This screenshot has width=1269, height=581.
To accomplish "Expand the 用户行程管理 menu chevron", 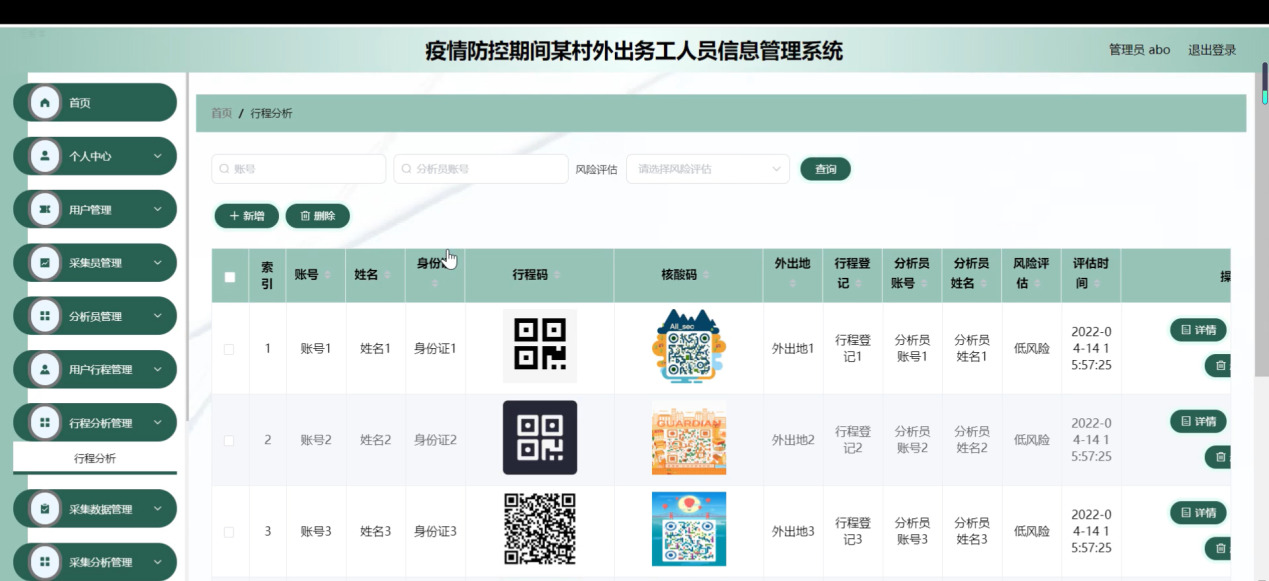I will 157,369.
